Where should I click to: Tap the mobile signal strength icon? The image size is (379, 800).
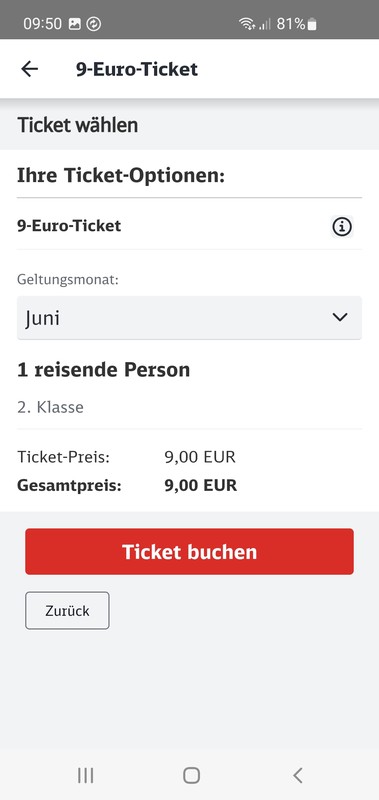click(264, 24)
